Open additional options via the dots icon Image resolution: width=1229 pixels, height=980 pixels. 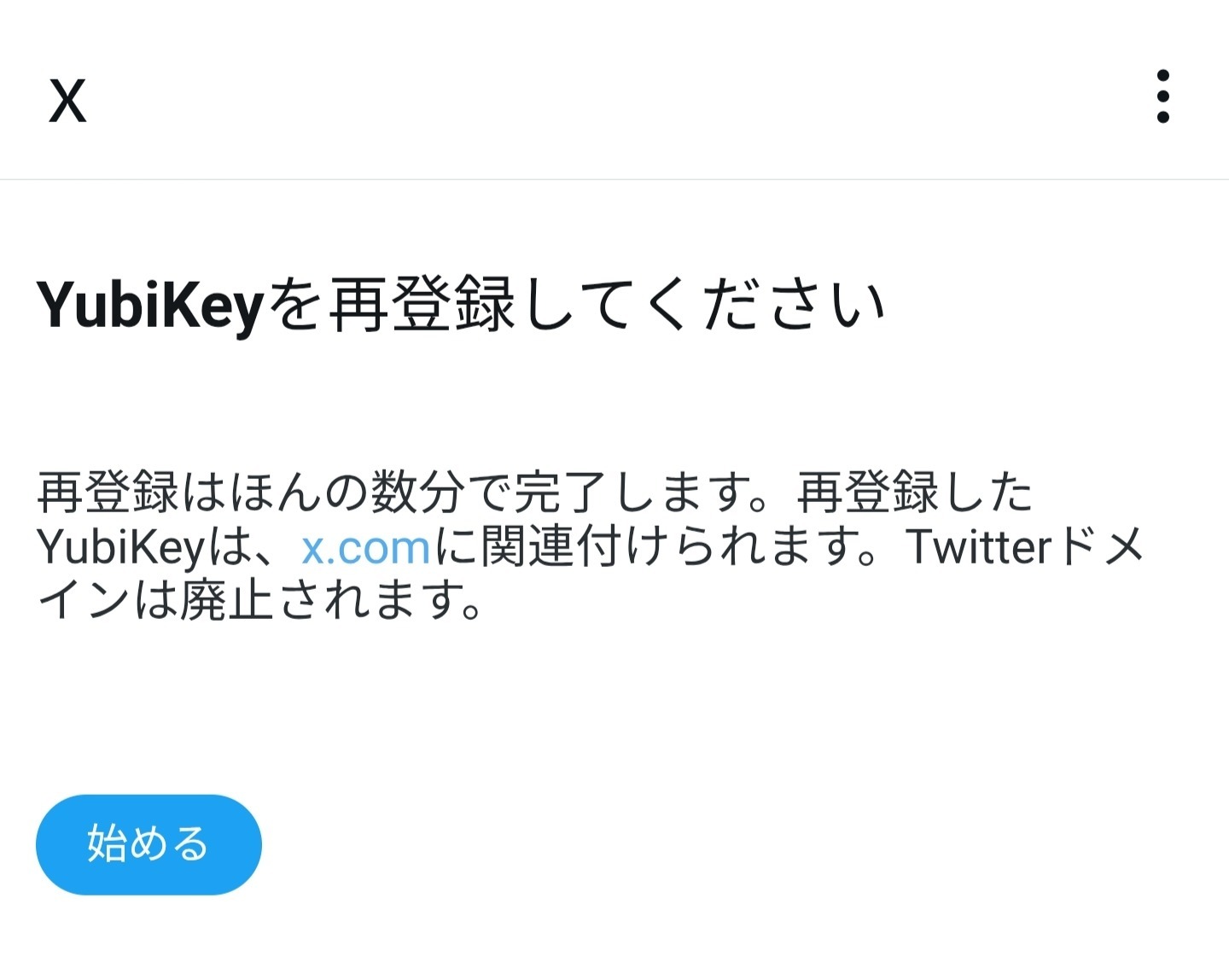click(x=1162, y=96)
